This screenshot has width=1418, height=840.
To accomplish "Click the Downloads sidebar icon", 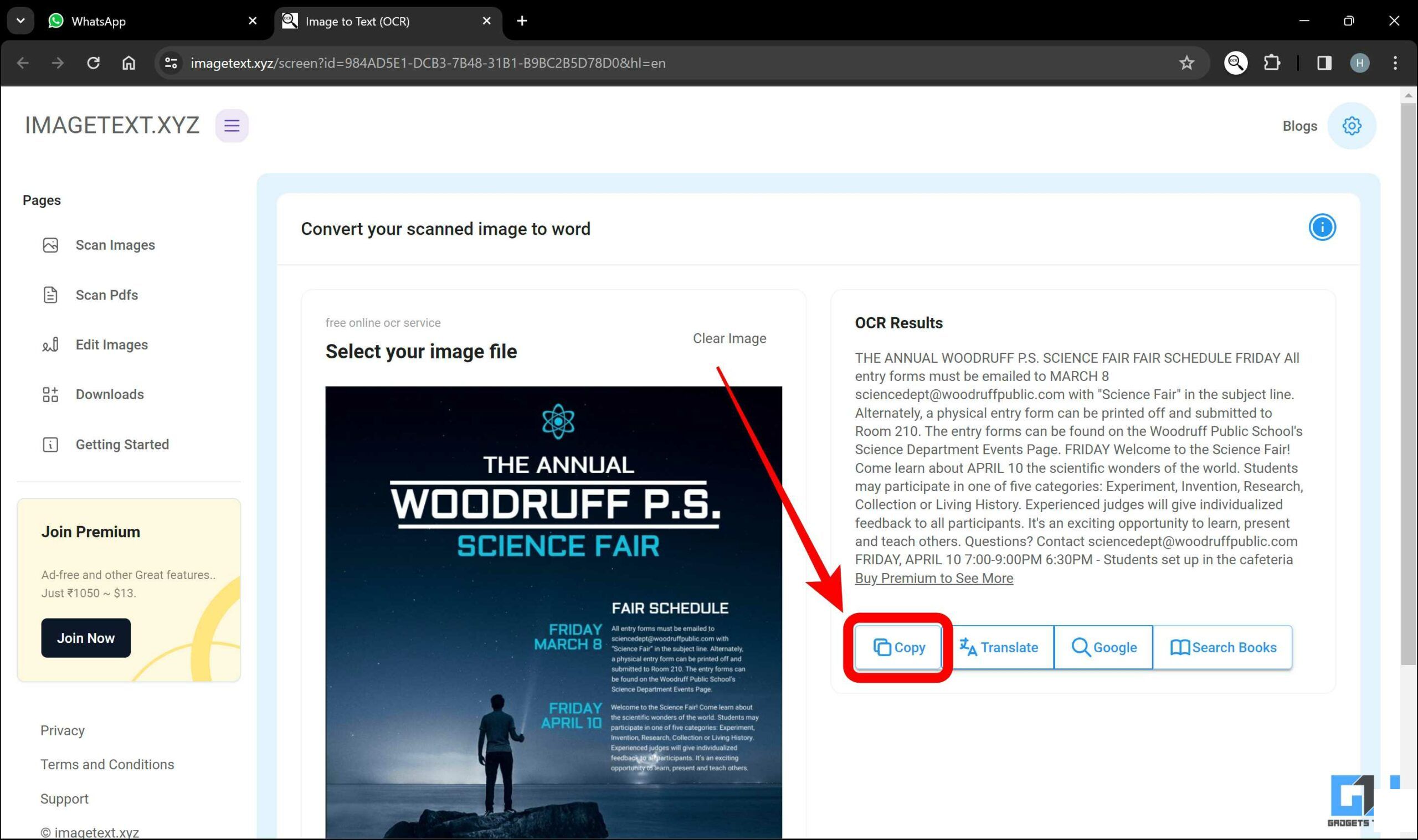I will pos(51,394).
